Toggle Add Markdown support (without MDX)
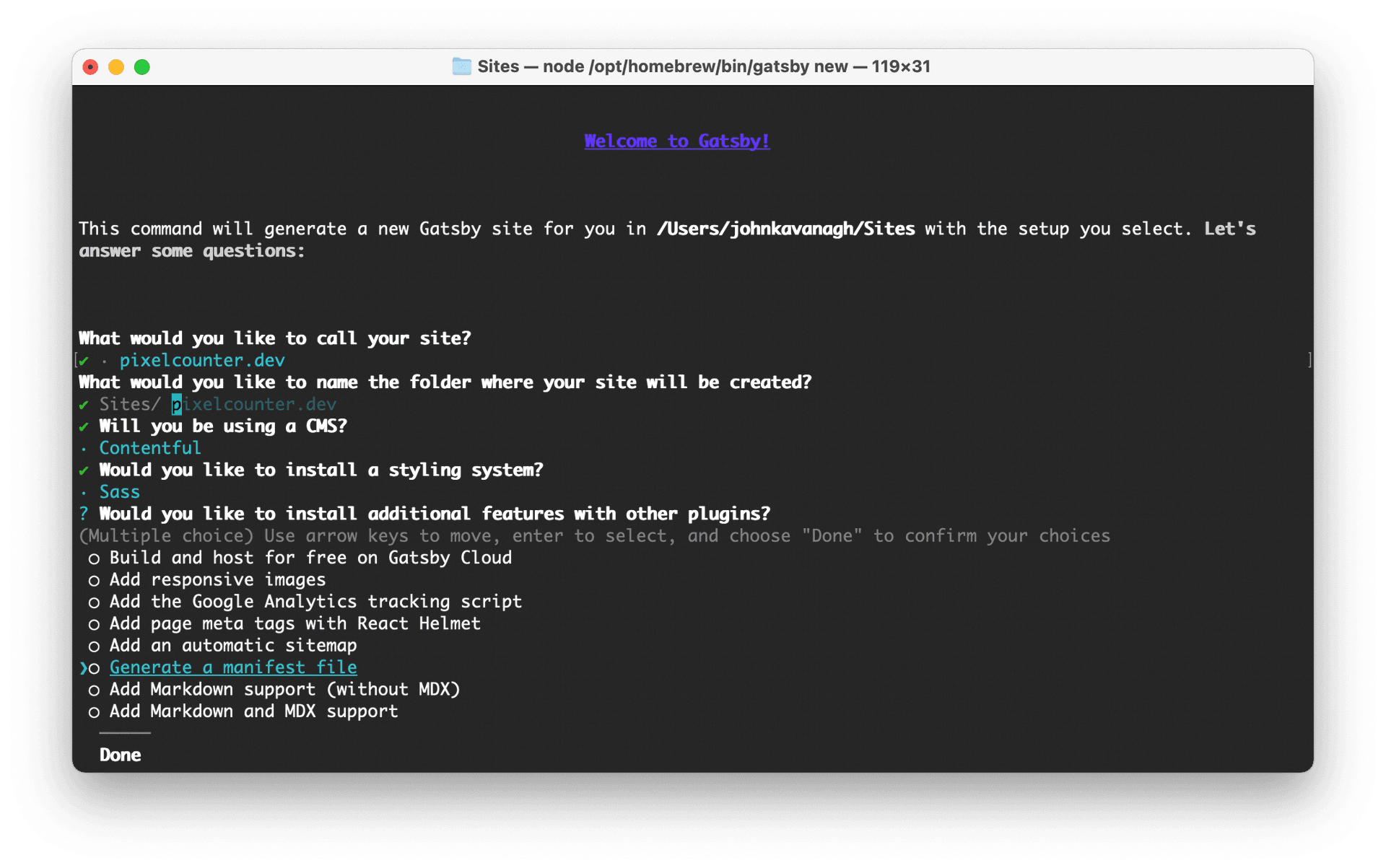This screenshot has width=1386, height=868. pos(274,690)
